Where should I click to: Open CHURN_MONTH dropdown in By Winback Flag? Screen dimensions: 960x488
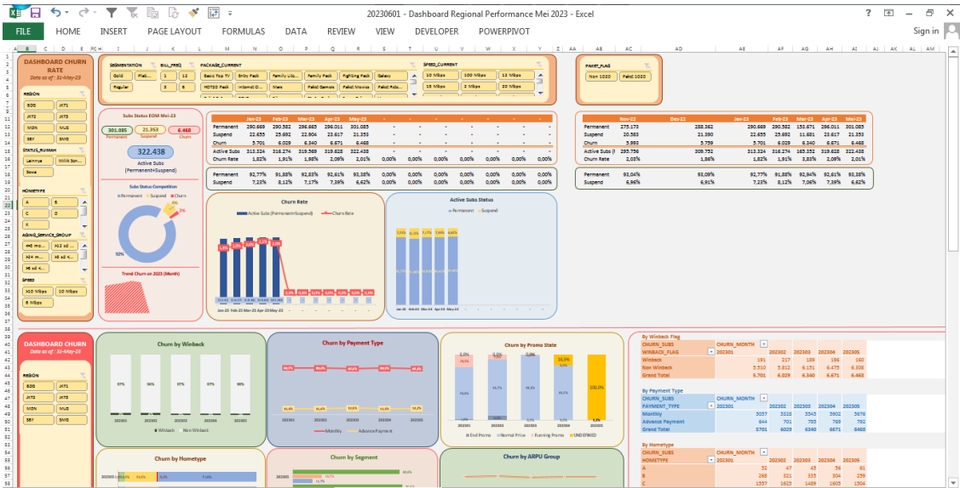(763, 344)
